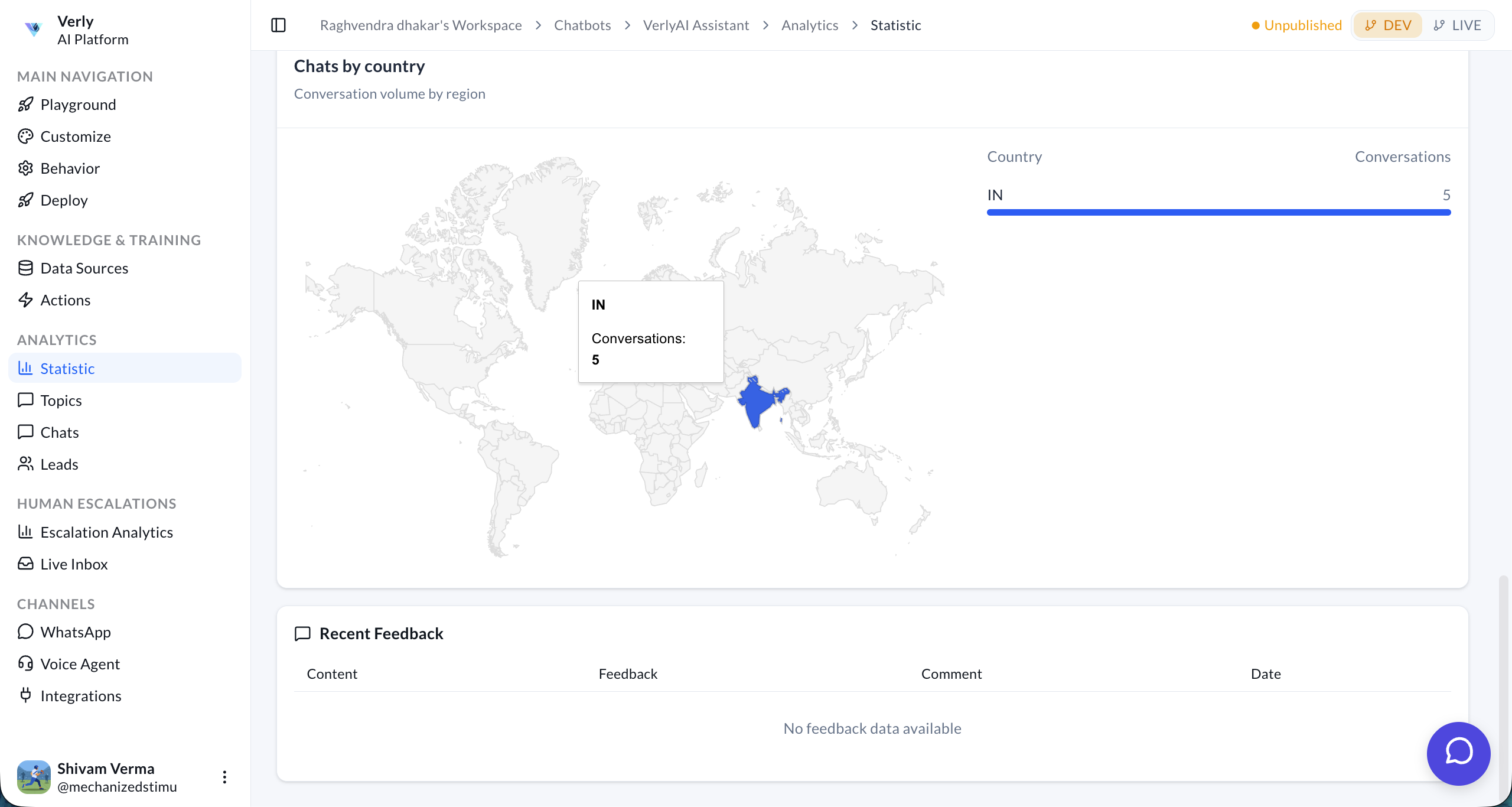
Task: Toggle the sidebar collapse button
Action: 278,25
